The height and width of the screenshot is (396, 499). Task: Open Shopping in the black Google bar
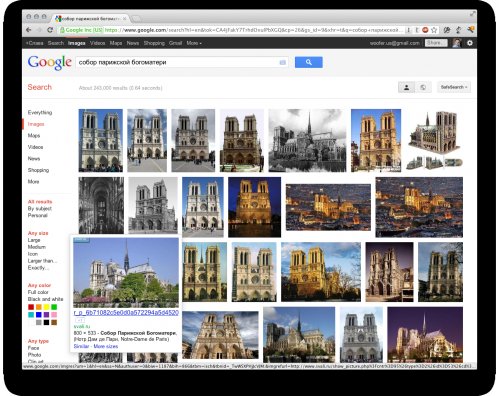click(x=154, y=43)
